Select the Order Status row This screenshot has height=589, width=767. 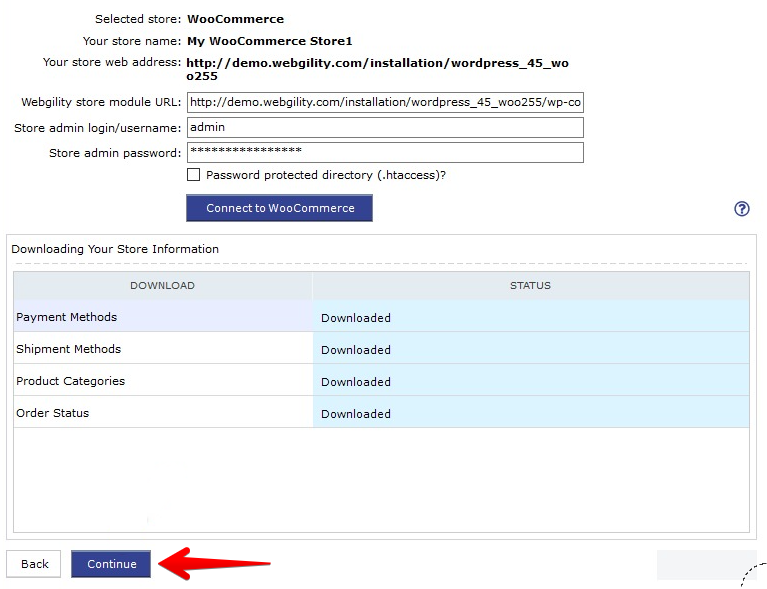tap(382, 412)
